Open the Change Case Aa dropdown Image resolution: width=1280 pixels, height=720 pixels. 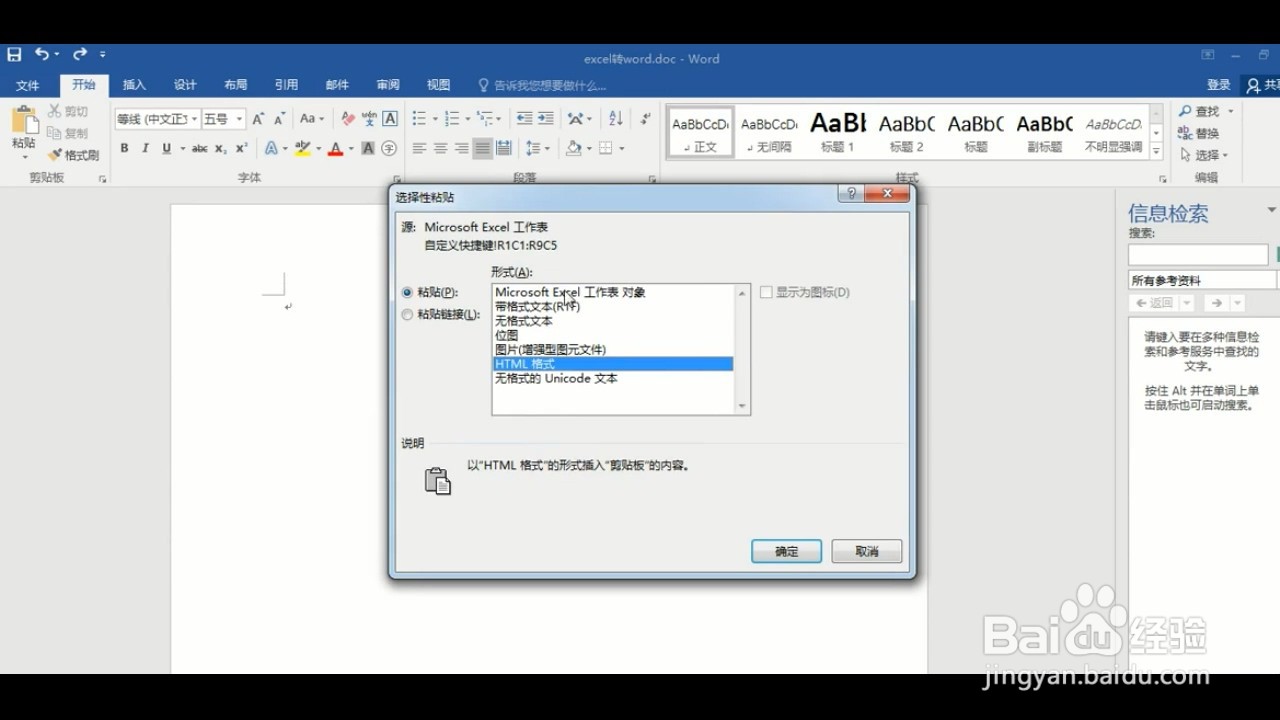pyautogui.click(x=312, y=118)
